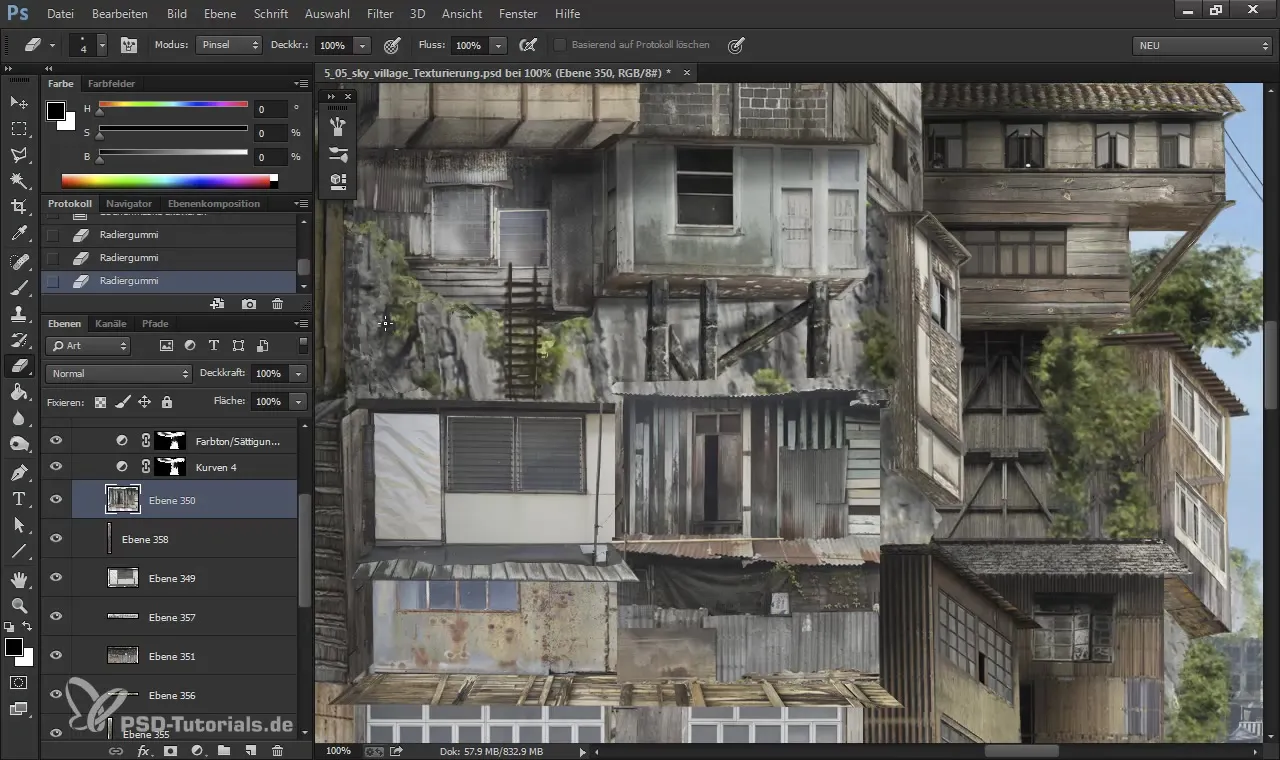The image size is (1280, 760).
Task: Select the Eyedropper tool
Action: pyautogui.click(x=19, y=234)
